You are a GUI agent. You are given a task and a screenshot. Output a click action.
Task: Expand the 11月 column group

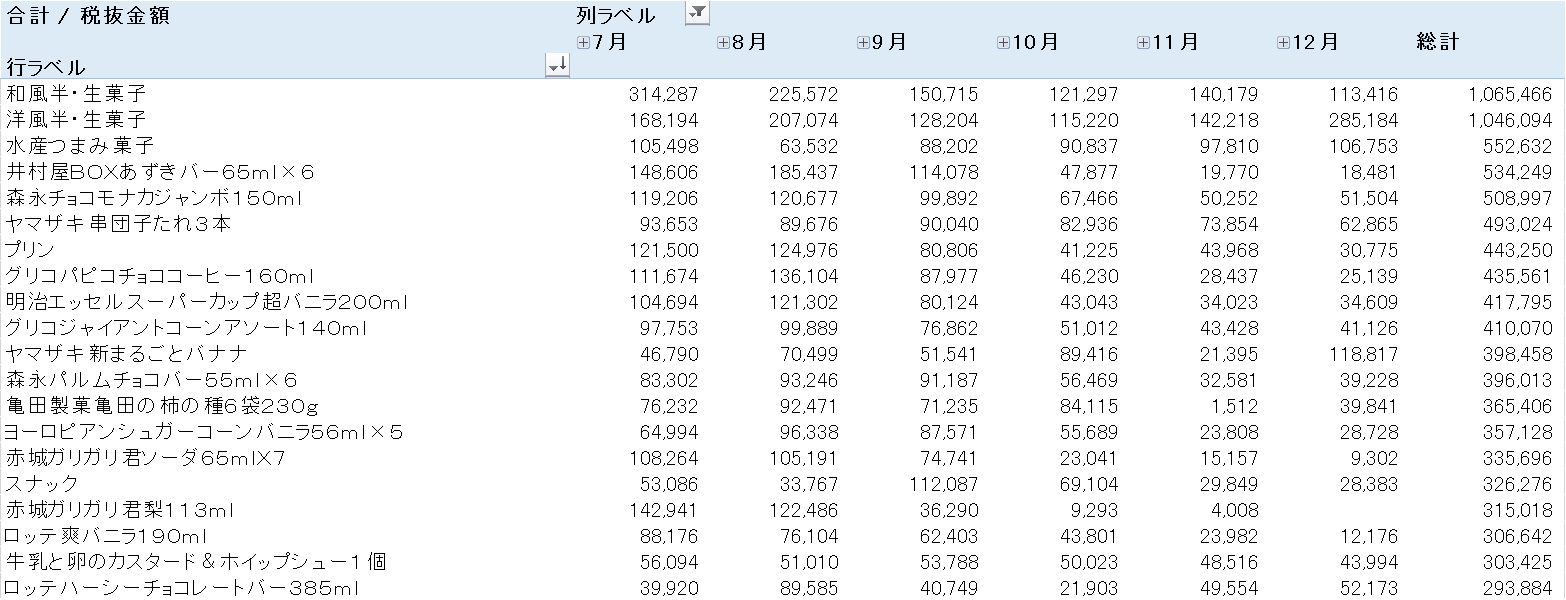1143,42
